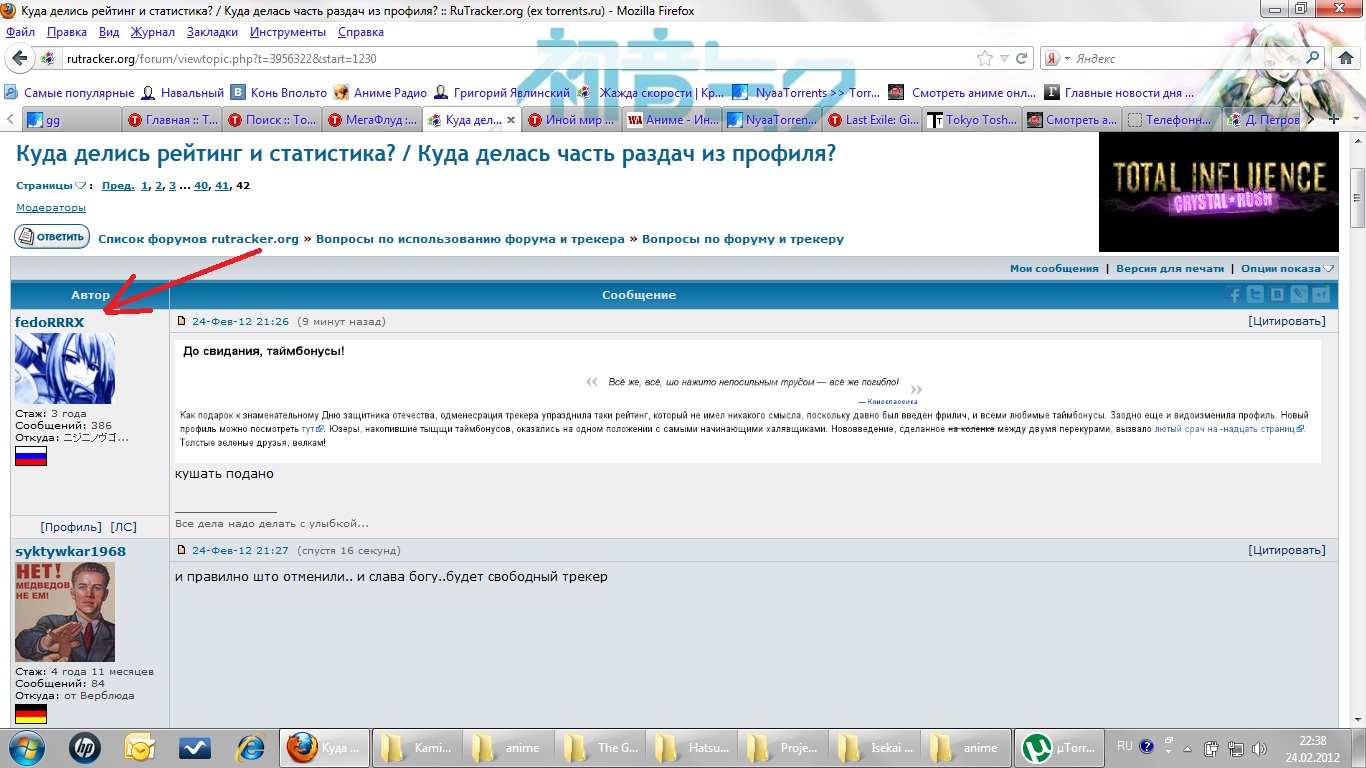Switch to the Last Exile tab
Image resolution: width=1366 pixels, height=768 pixels.
(x=871, y=120)
